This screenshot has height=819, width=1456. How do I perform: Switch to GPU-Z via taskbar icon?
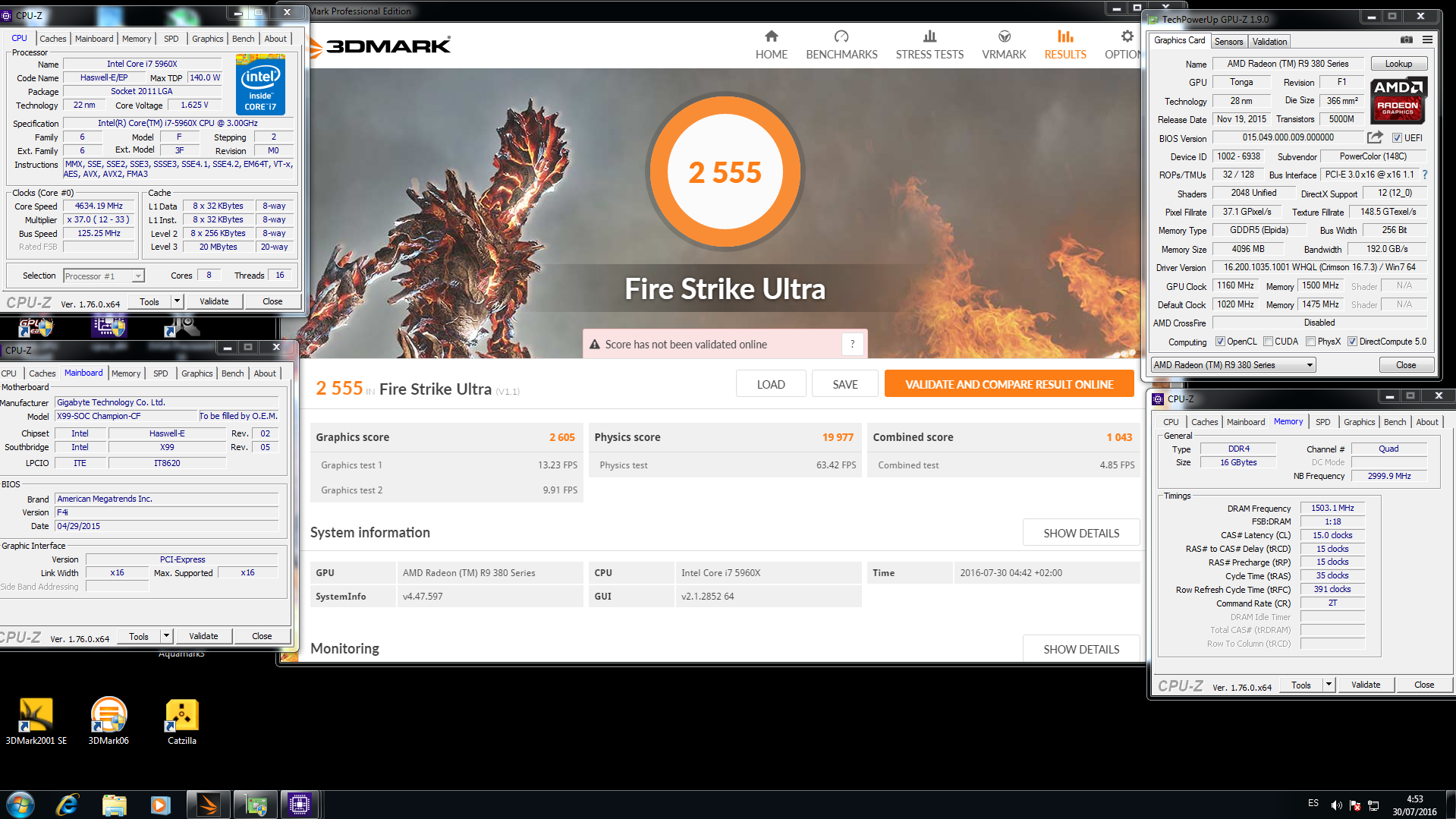(x=255, y=805)
